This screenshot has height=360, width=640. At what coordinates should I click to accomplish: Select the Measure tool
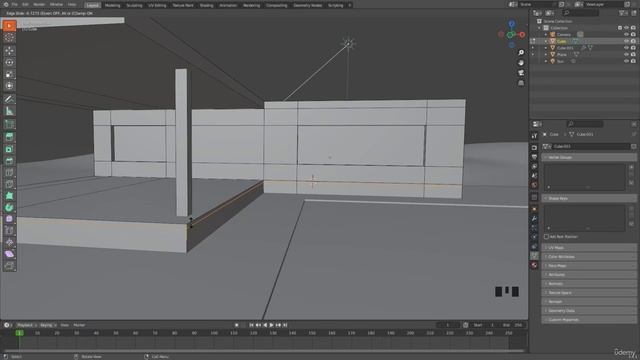[x=9, y=111]
